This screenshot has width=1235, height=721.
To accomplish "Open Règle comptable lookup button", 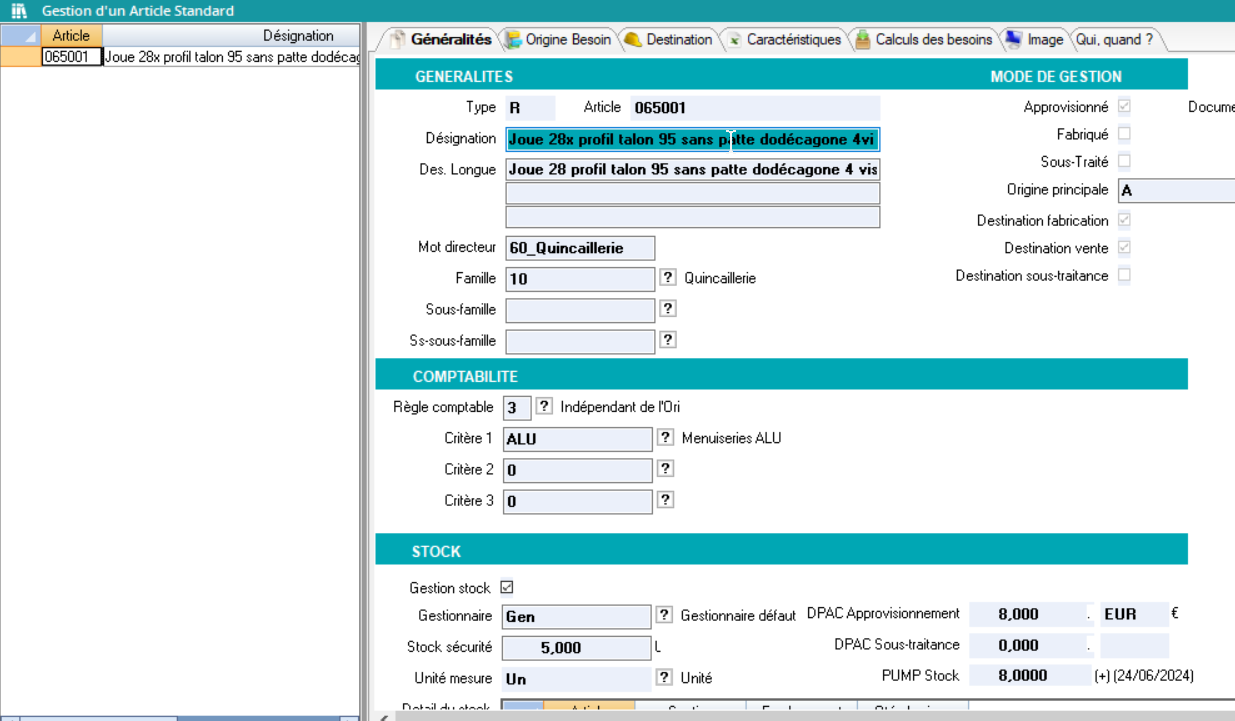I will click(x=544, y=407).
